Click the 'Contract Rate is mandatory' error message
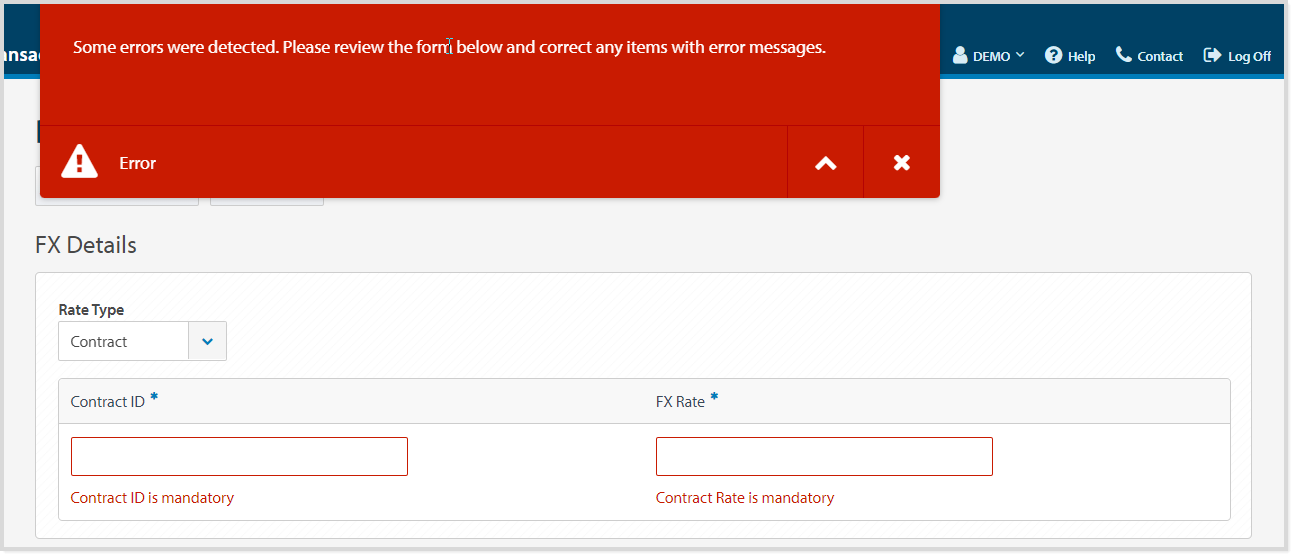 point(744,498)
